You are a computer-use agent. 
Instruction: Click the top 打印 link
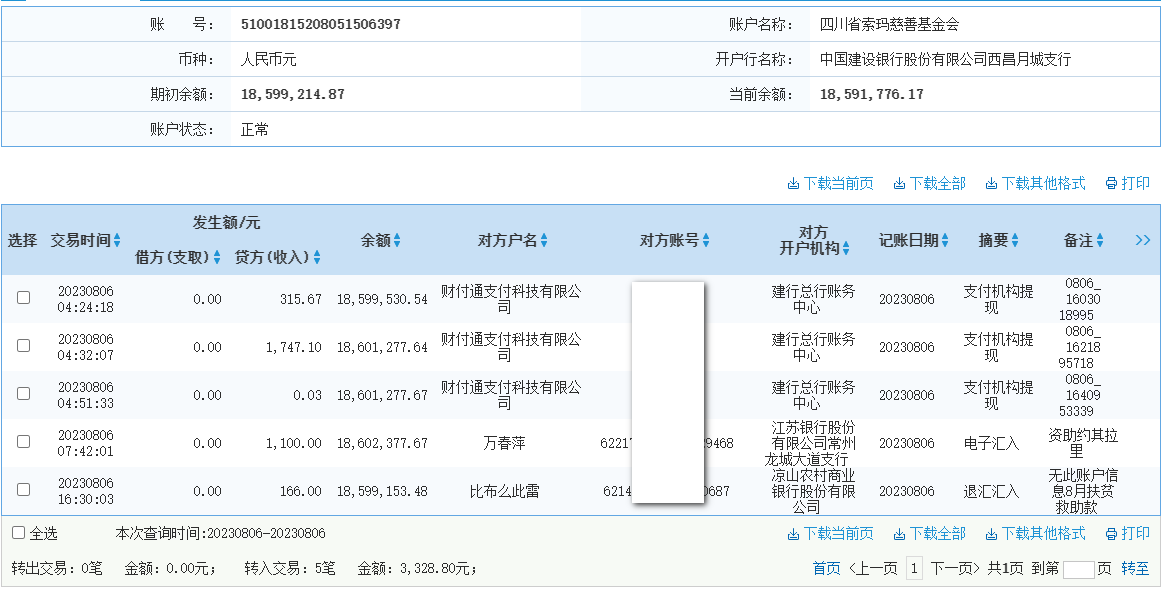[x=1136, y=183]
